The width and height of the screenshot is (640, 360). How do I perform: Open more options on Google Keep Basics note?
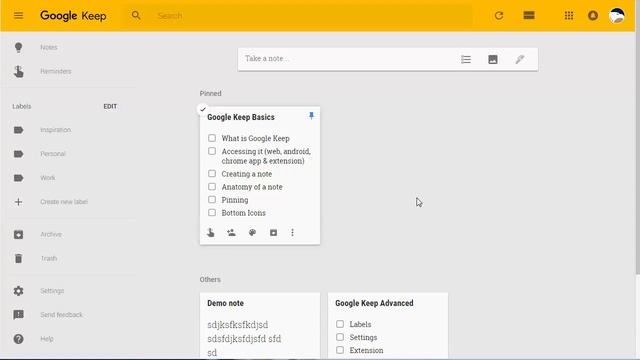click(x=292, y=233)
